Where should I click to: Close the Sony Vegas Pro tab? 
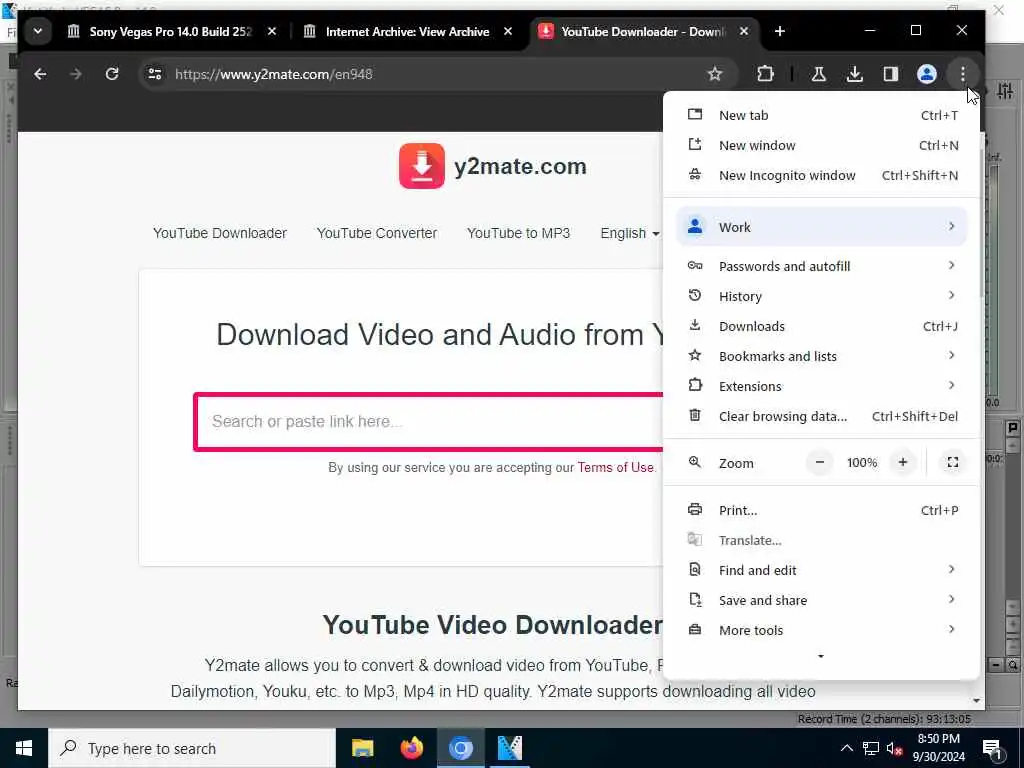tap(272, 31)
